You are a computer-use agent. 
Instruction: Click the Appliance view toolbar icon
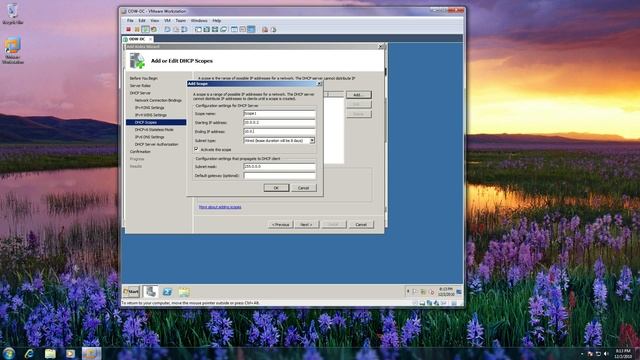click(242, 29)
